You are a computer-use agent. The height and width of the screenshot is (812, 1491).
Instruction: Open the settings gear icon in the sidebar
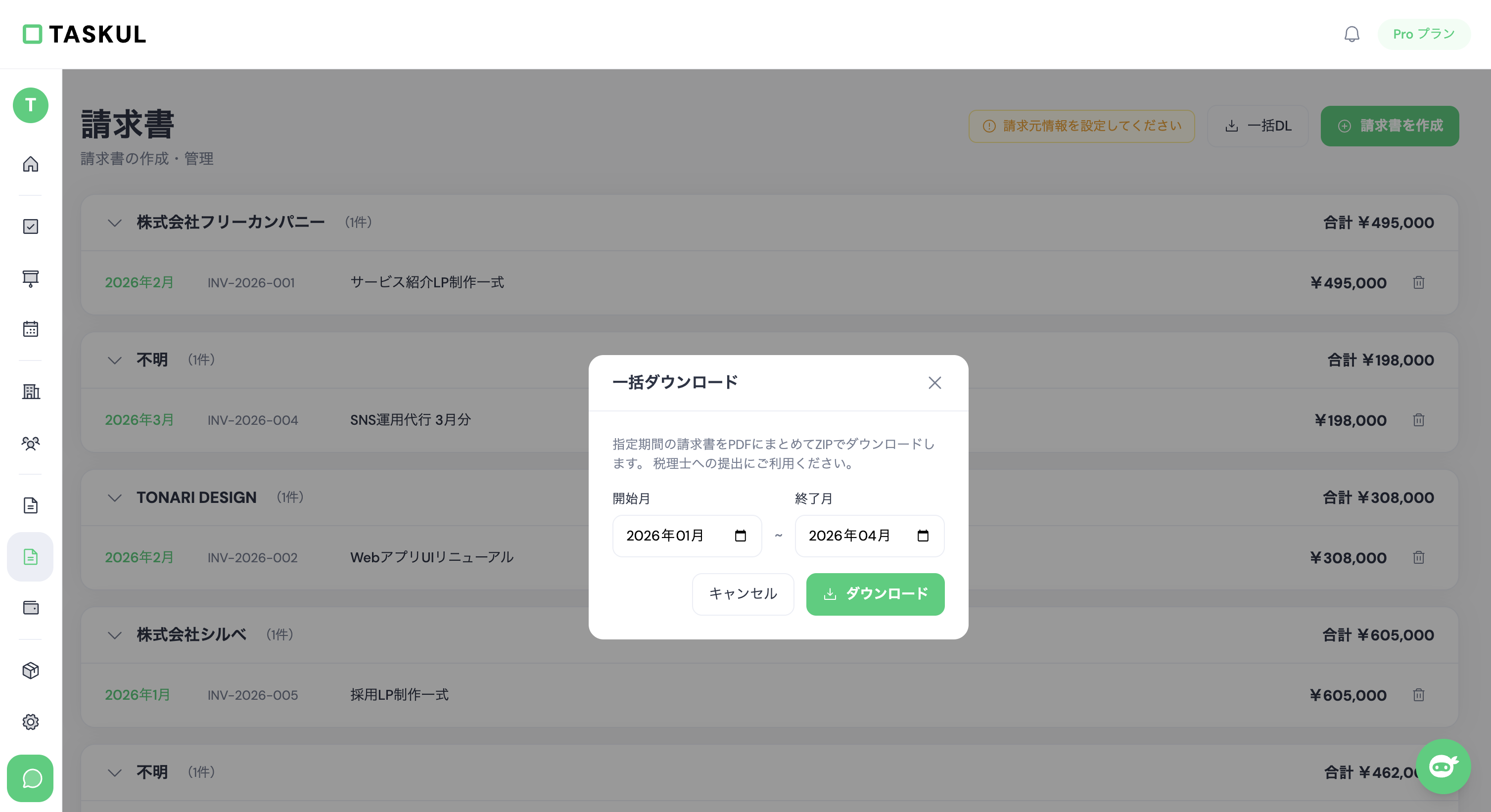pos(31,722)
